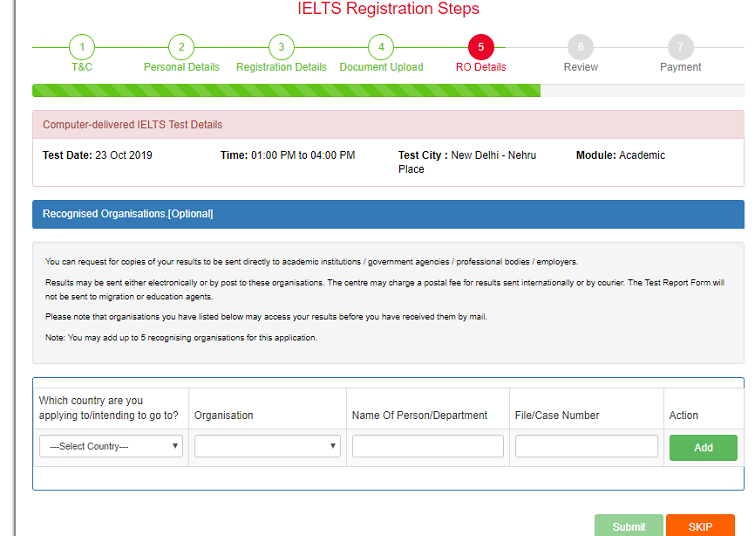This screenshot has width=755, height=536.
Task: Click the Payment step label
Action: [680, 67]
